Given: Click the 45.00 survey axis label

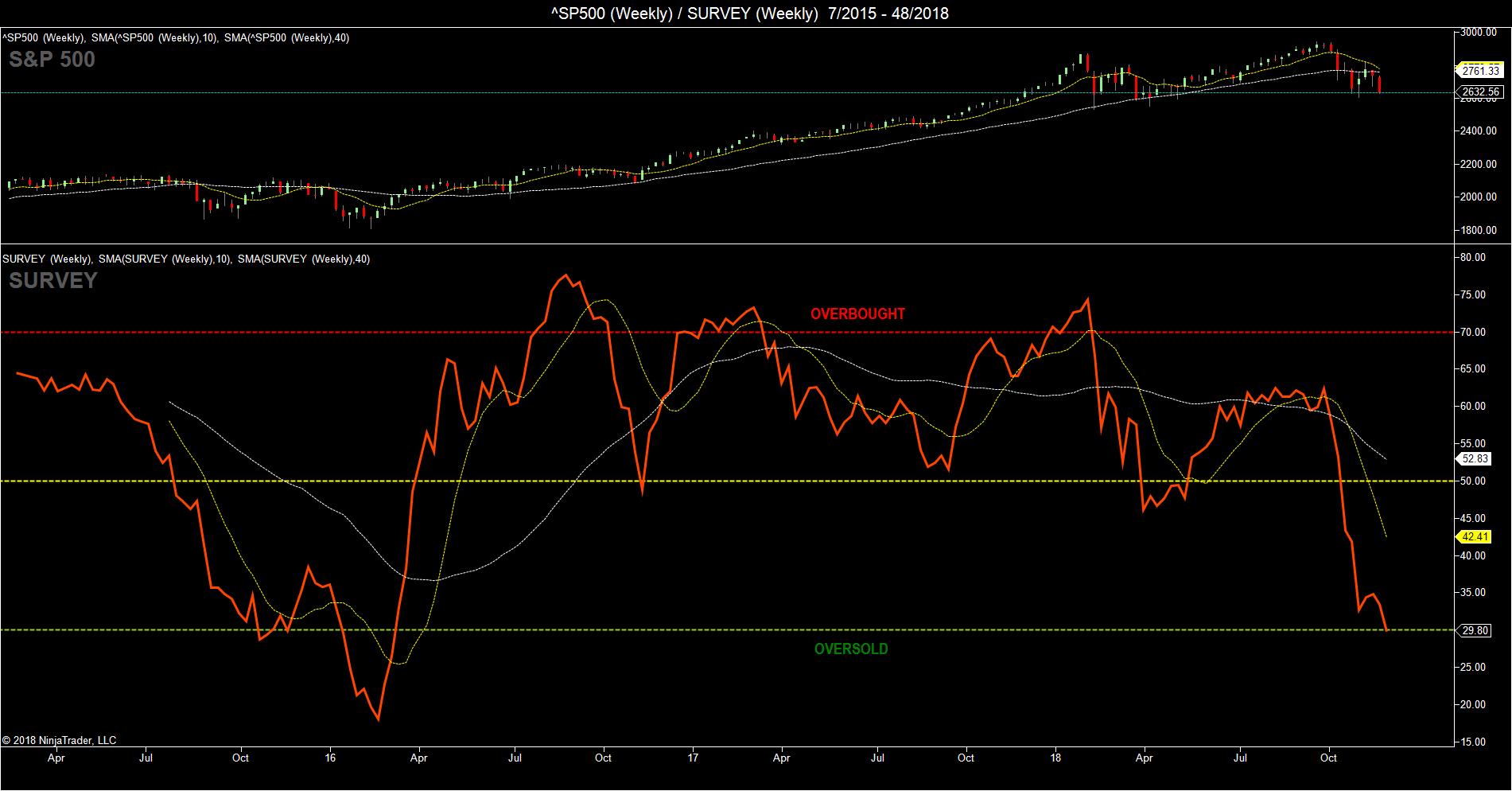Looking at the screenshot, I should 1474,518.
